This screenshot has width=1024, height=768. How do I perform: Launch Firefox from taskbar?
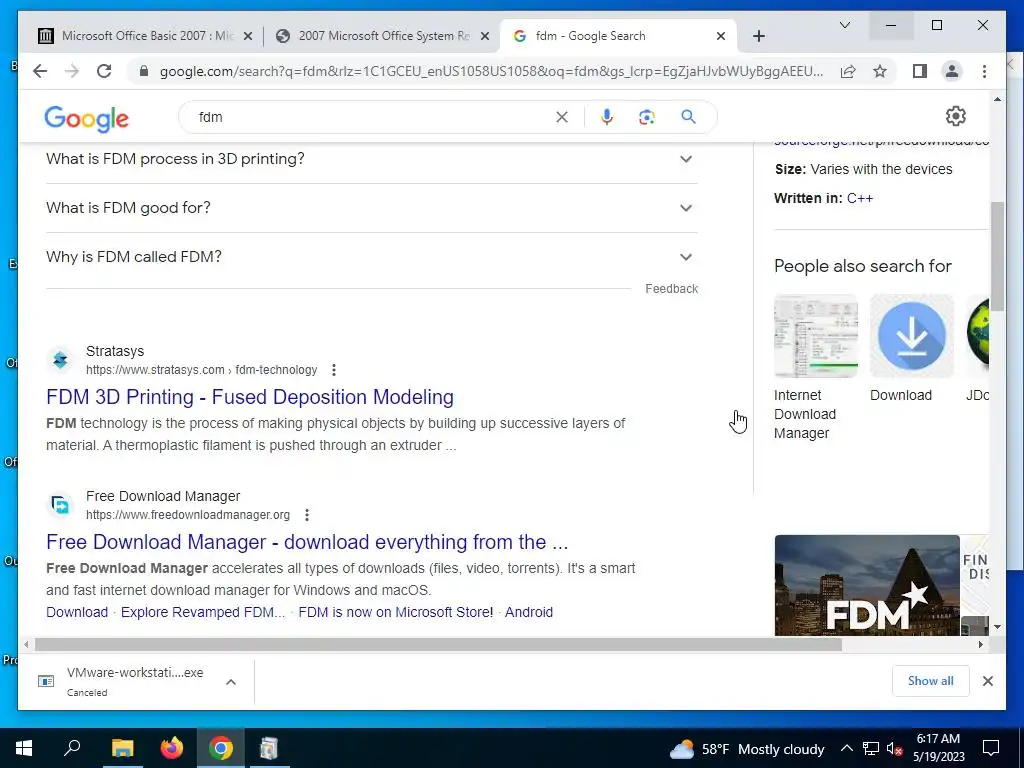tap(172, 748)
